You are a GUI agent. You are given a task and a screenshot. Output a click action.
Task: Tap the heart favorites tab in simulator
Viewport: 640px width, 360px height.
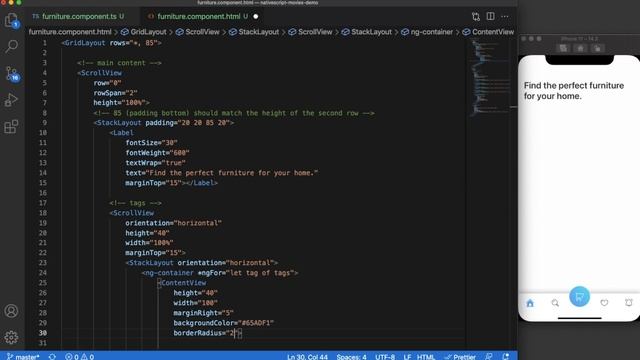604,302
